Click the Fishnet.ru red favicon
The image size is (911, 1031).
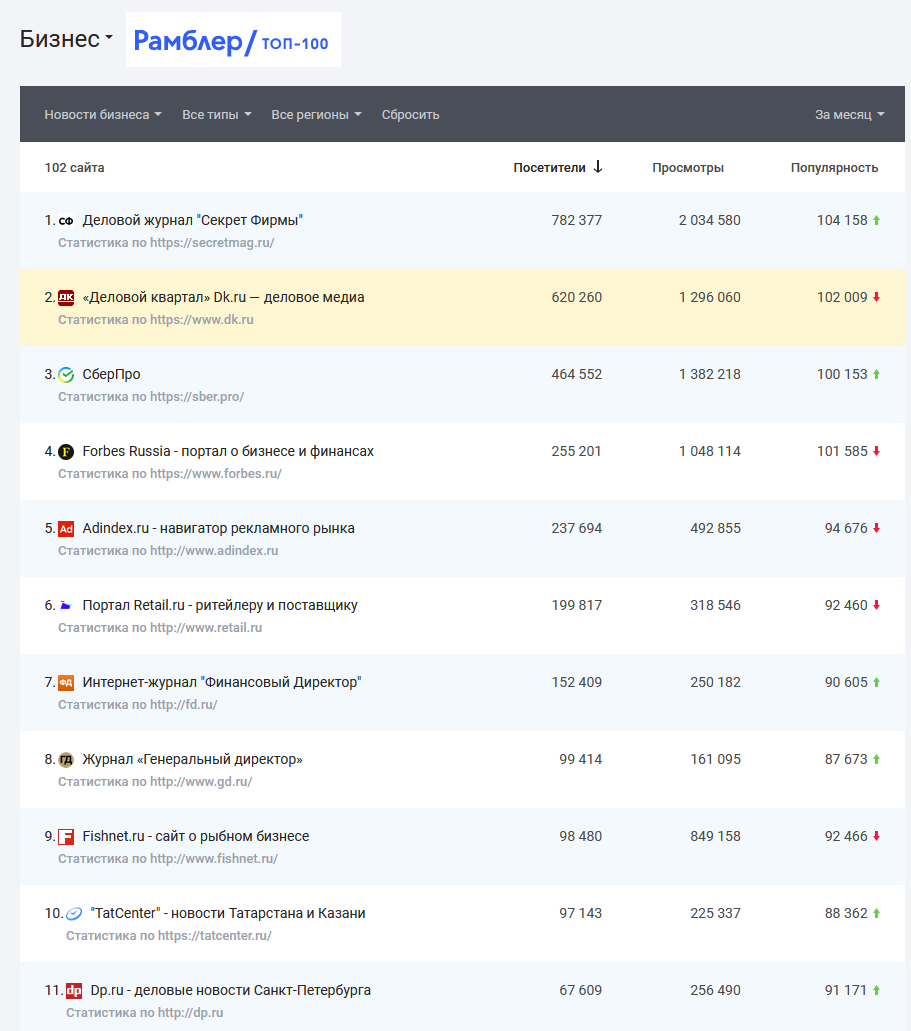click(x=66, y=837)
